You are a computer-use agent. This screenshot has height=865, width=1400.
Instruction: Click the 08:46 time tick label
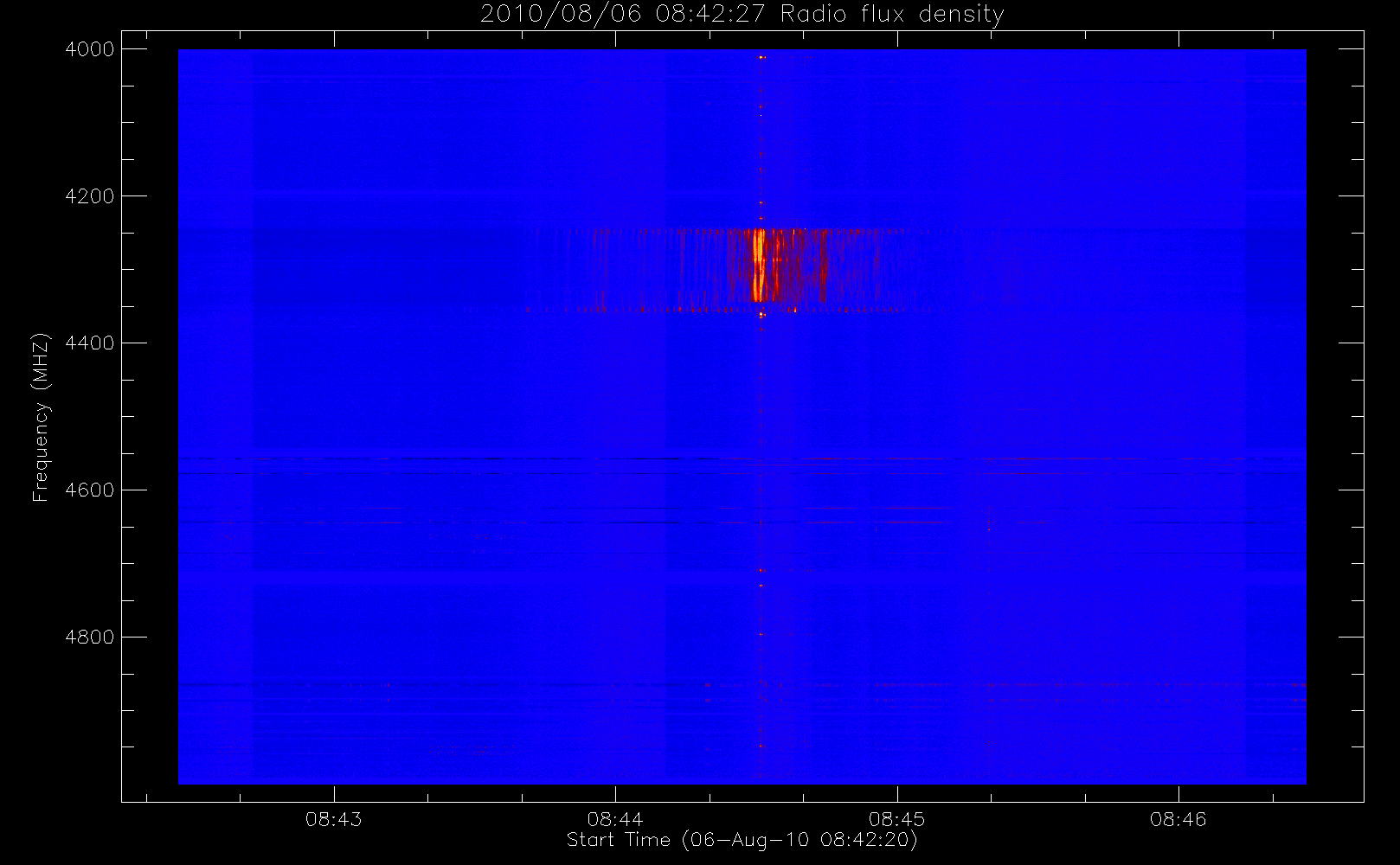click(x=1178, y=819)
